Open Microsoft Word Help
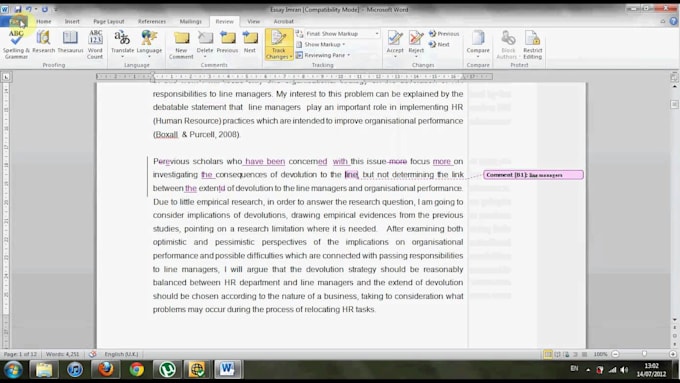 [673, 21]
